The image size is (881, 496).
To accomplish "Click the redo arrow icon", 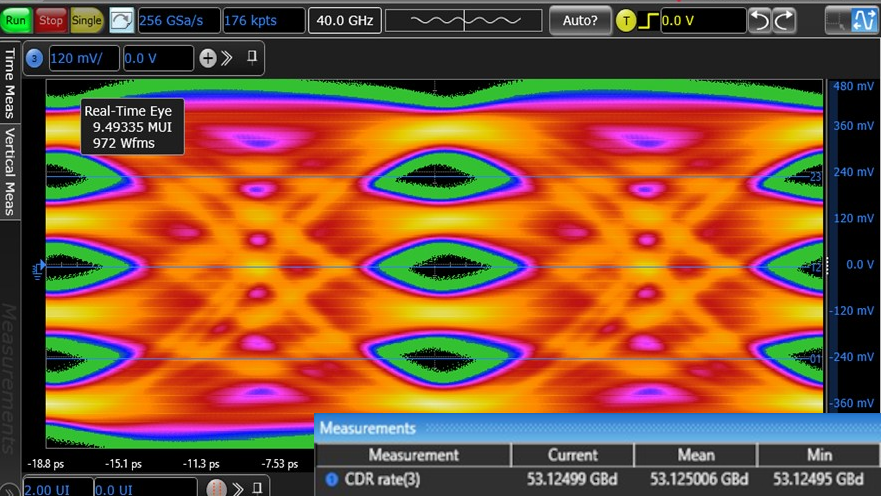I will click(785, 20).
